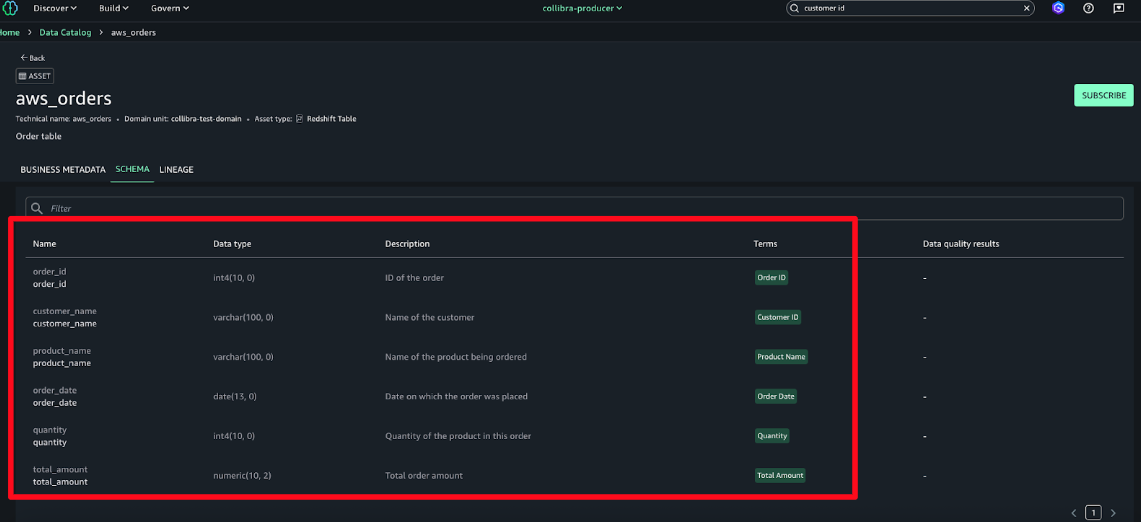Screen dimensions: 1141x522
Task: Click the Filter field magnifier icon
Action: click(37, 208)
